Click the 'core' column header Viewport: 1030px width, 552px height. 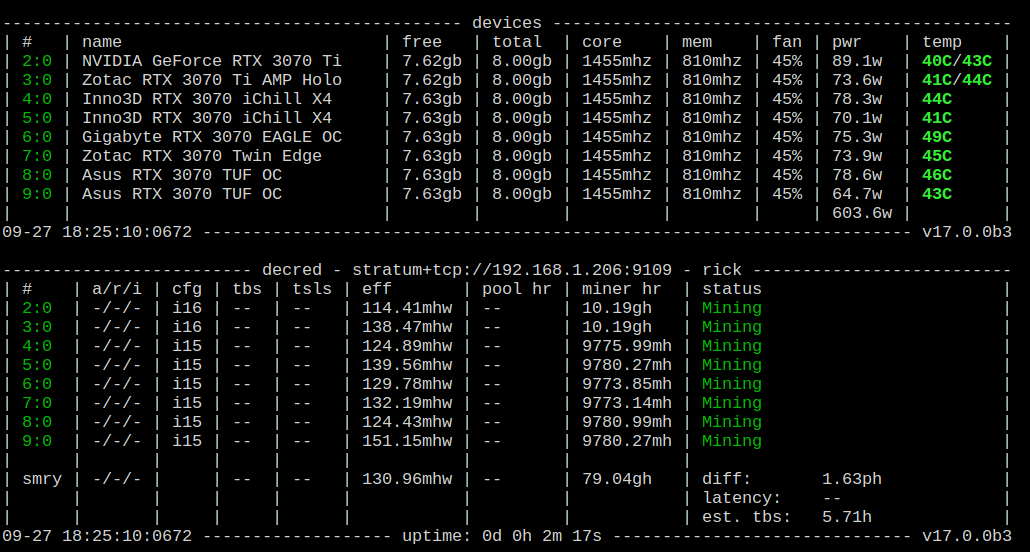point(602,42)
